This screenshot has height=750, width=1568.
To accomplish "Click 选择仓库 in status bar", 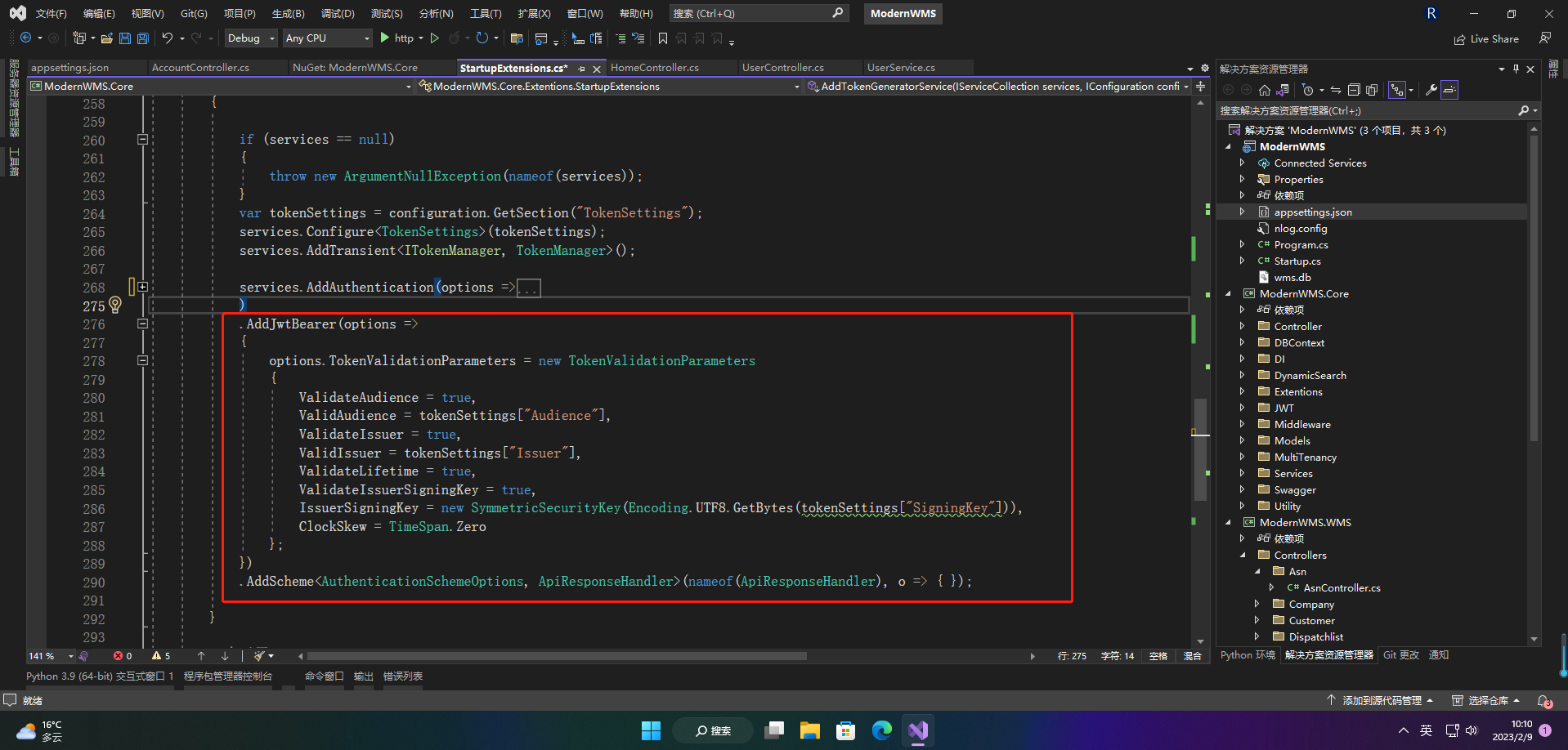I will pyautogui.click(x=1486, y=701).
